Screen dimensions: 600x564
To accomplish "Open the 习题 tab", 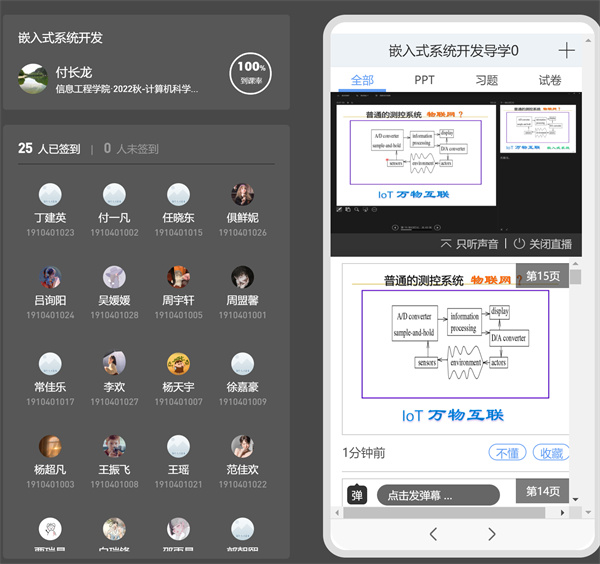I will click(487, 80).
